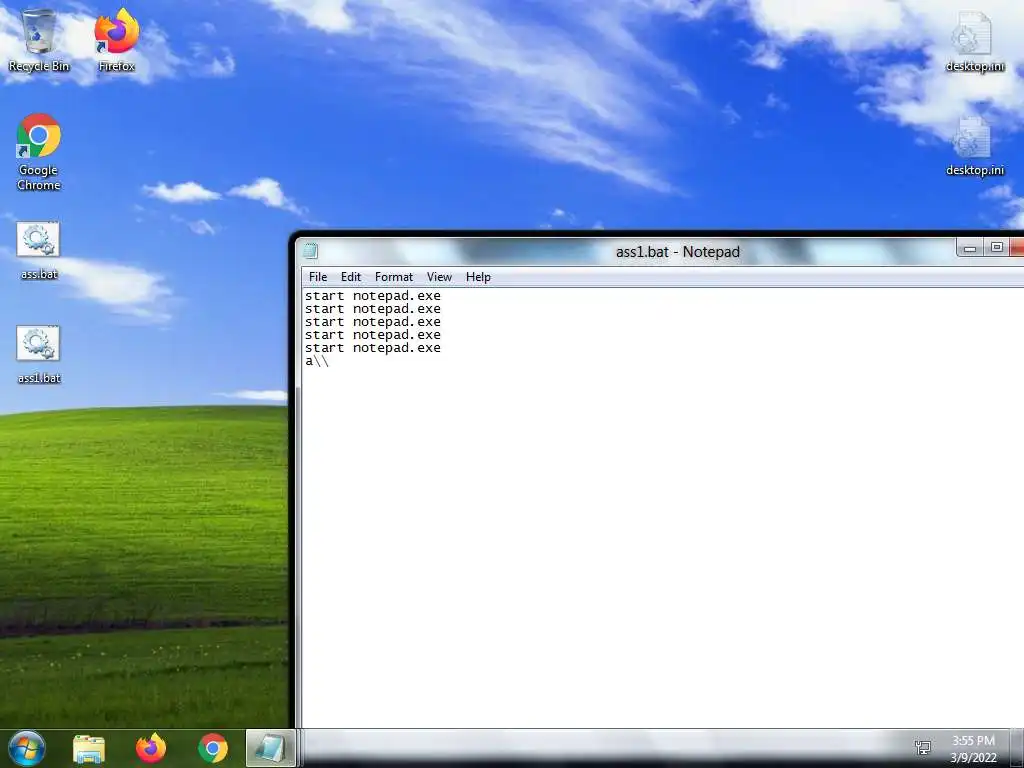Place cursor on first 'start notepad.exe' line
Screen dimensions: 1024x768
pyautogui.click(x=373, y=296)
